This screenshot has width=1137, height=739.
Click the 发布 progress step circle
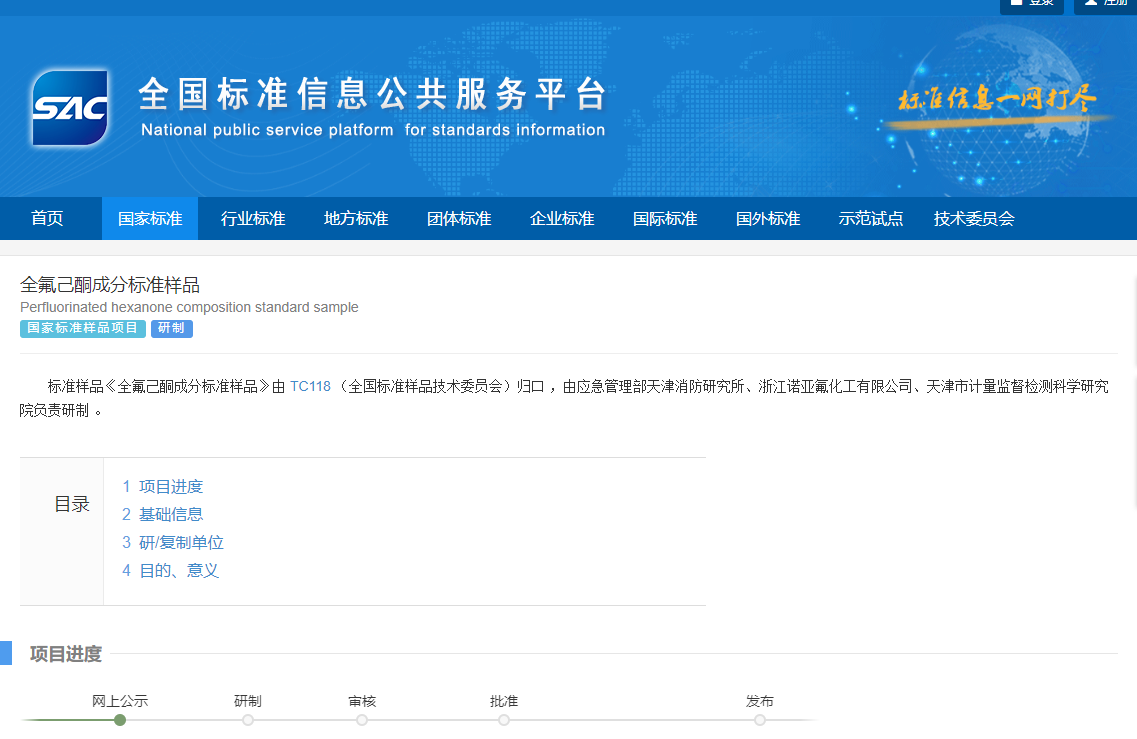(760, 720)
